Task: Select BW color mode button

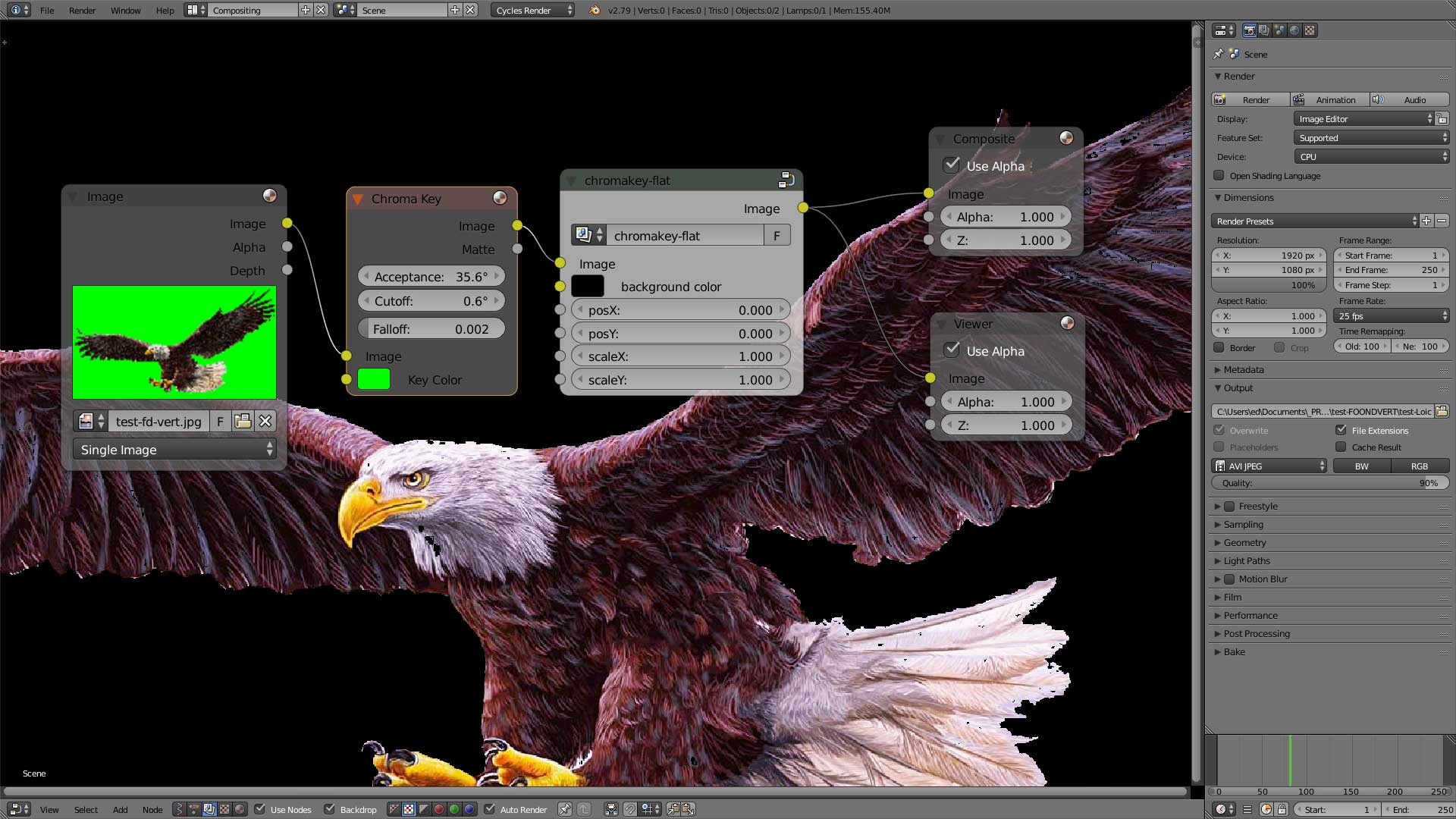Action: 1362,466
